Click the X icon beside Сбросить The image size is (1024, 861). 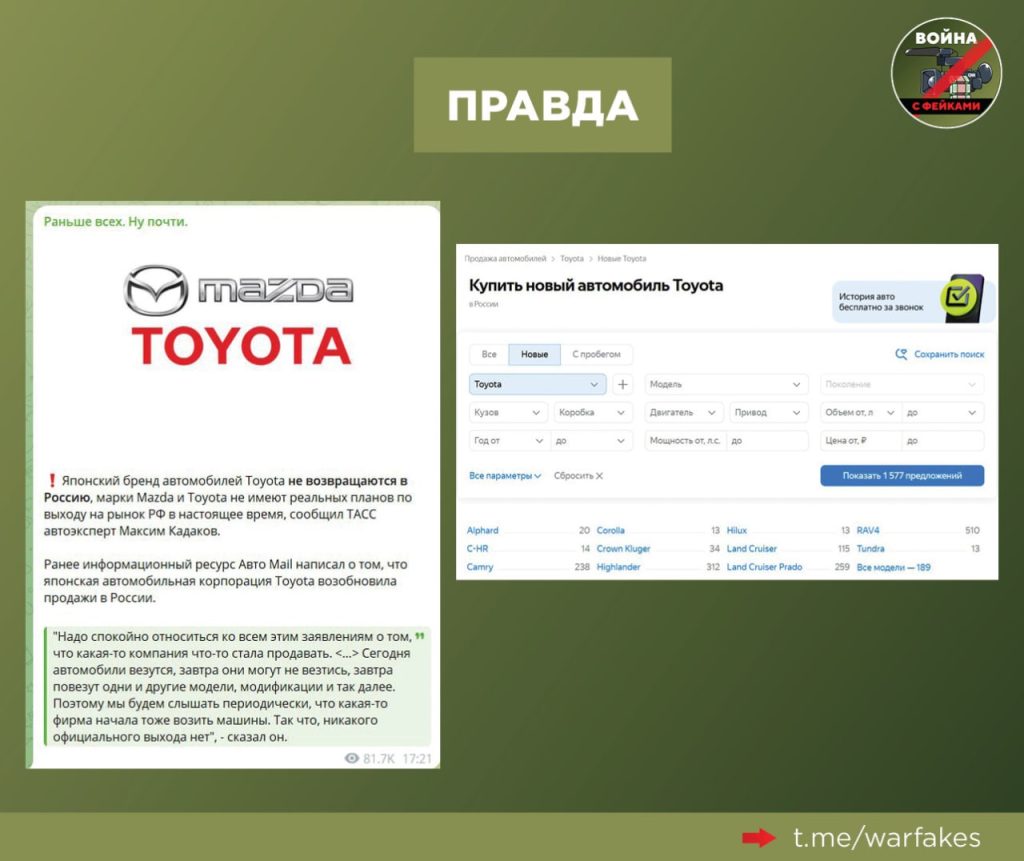[x=600, y=476]
